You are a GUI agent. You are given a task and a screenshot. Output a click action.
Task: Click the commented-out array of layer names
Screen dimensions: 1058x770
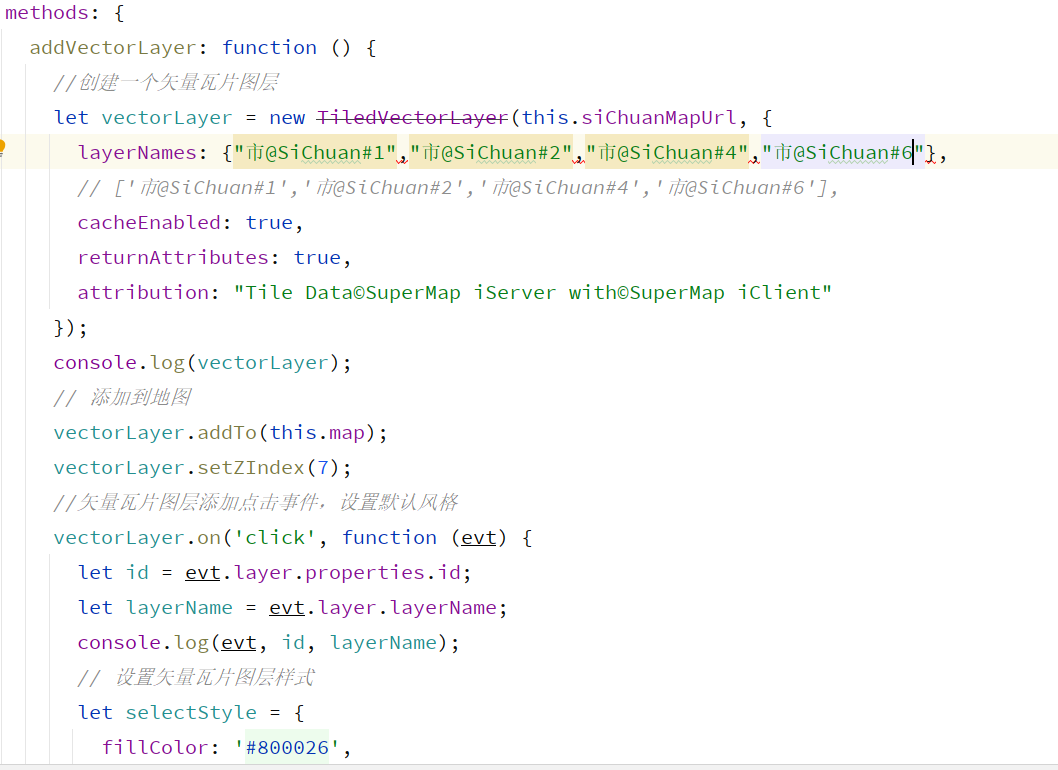pos(457,188)
